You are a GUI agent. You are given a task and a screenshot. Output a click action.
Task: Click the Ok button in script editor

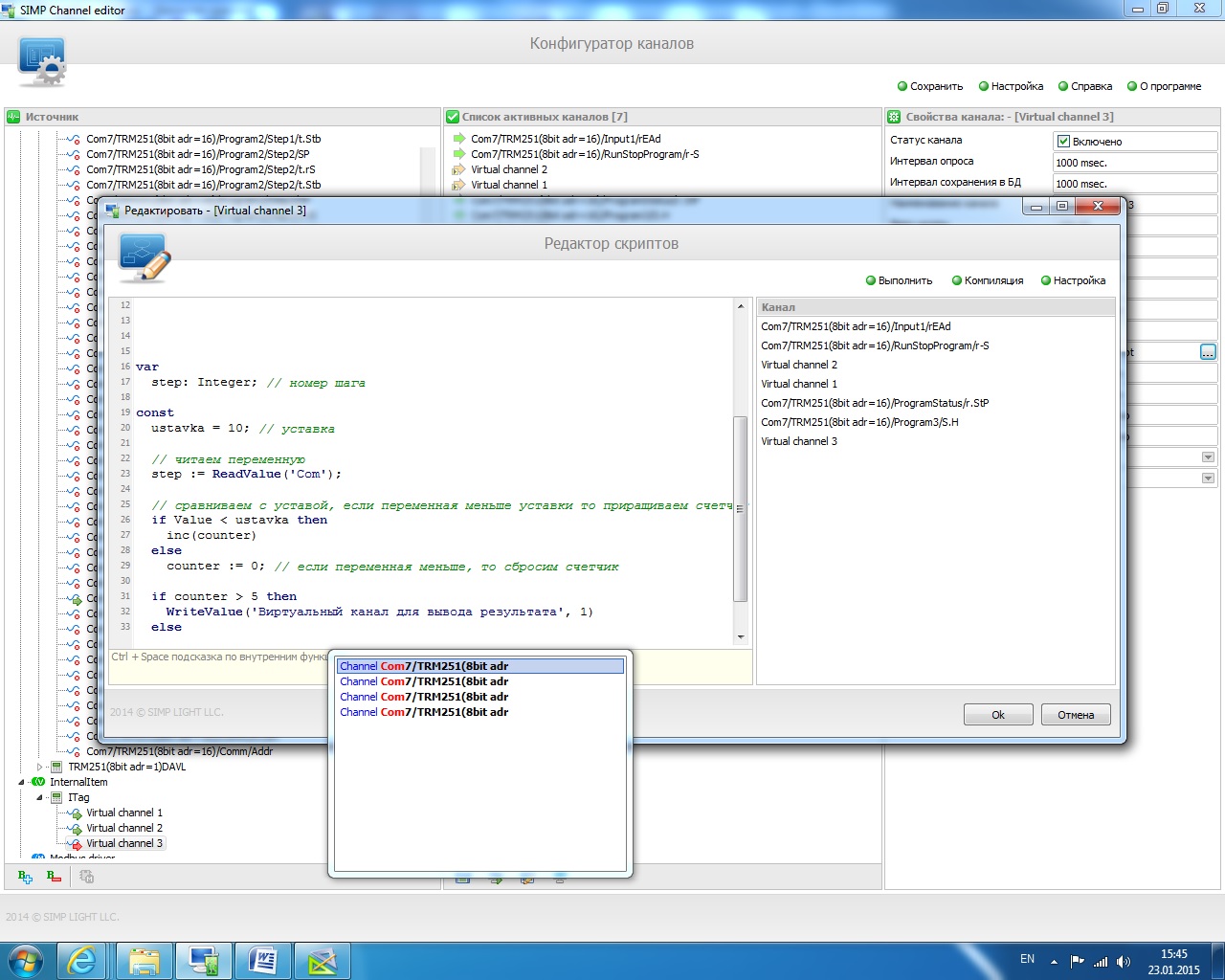pyautogui.click(x=998, y=715)
